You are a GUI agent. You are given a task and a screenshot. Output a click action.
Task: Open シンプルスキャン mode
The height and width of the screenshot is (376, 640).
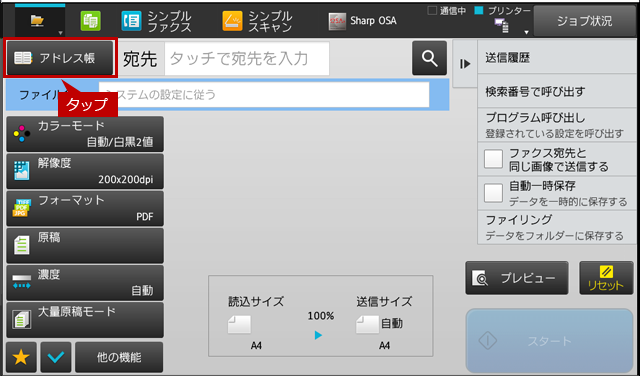258,21
